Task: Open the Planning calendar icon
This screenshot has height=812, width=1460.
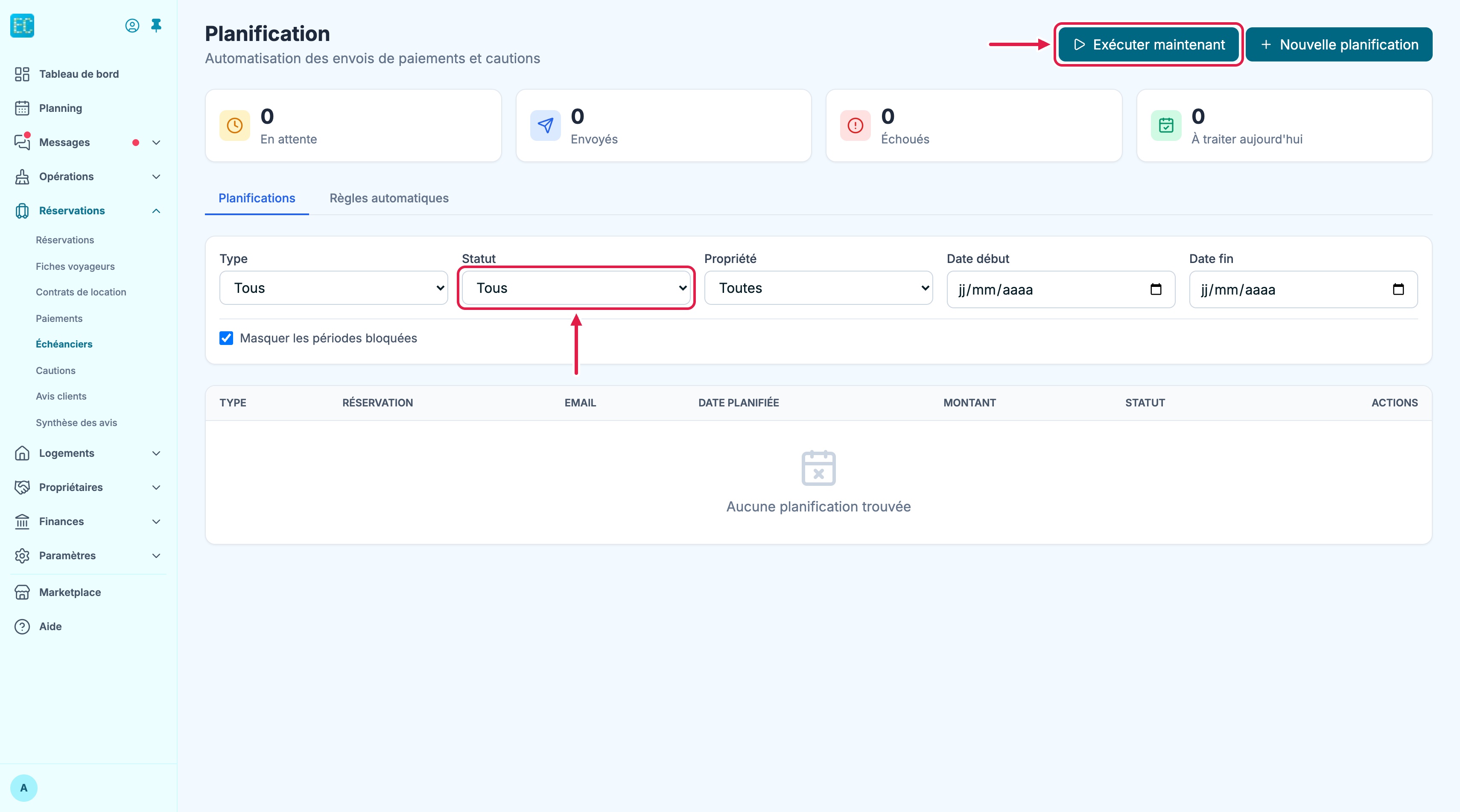Action: coord(22,108)
